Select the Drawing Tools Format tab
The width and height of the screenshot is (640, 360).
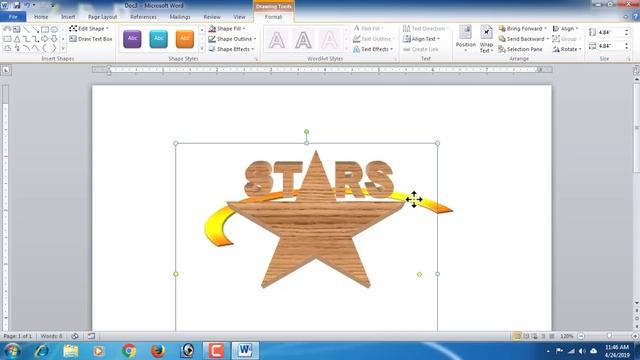click(273, 17)
